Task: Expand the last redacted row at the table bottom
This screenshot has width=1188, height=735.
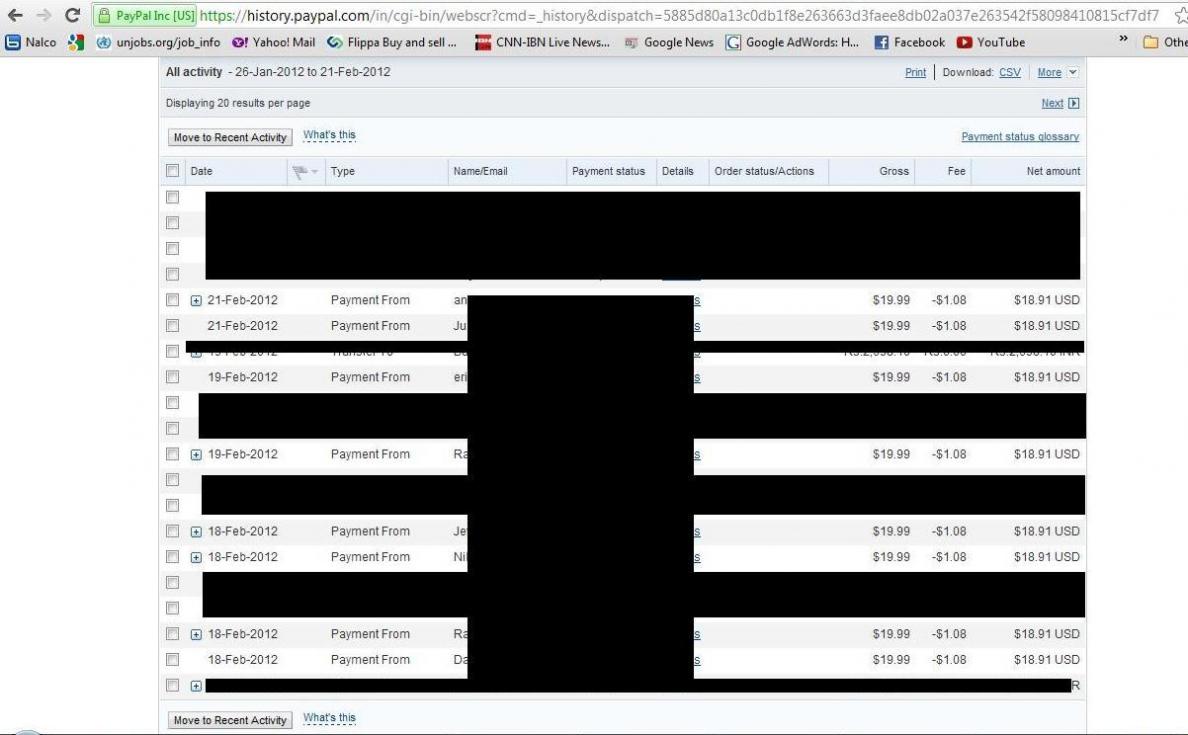Action: click(x=196, y=686)
